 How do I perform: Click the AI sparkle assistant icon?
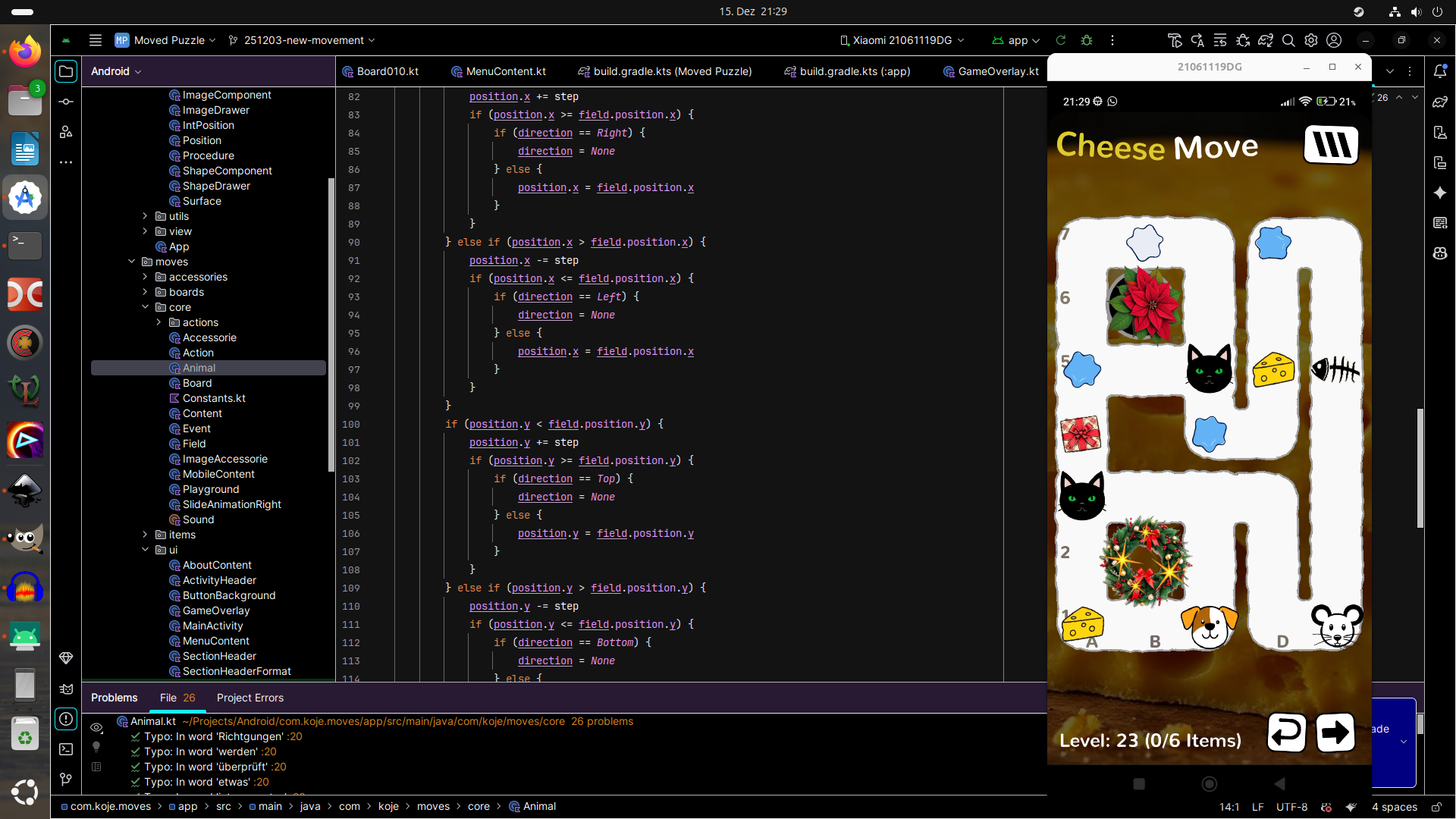[x=1440, y=193]
